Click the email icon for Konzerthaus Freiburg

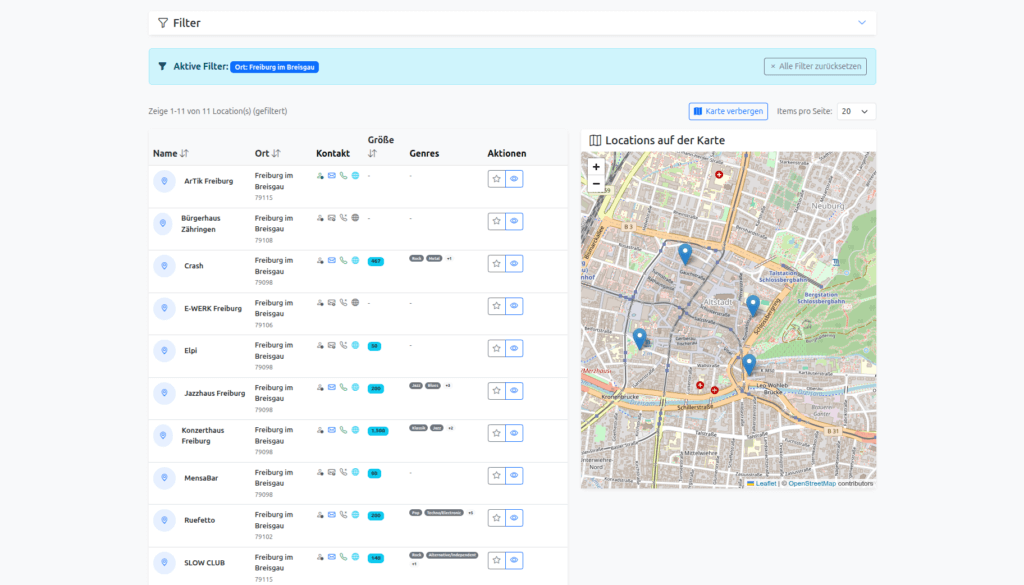tap(332, 430)
